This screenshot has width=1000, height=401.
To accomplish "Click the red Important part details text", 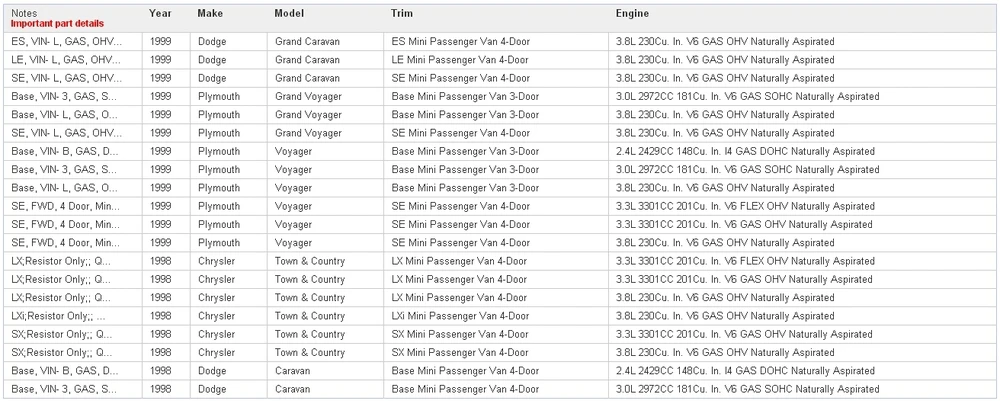I will click(x=57, y=24).
